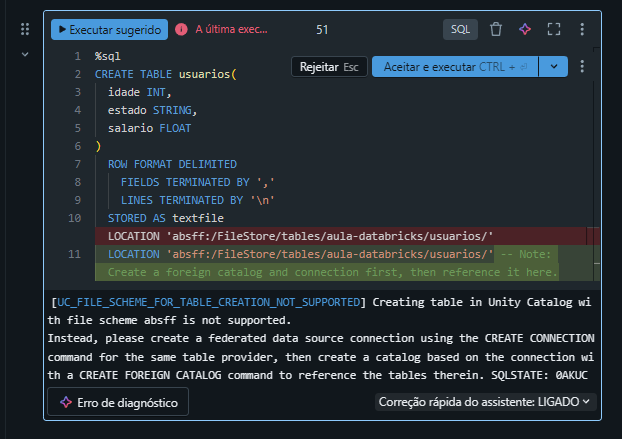The image size is (622, 439).
Task: Click the 'idade INT,' code line
Action: tap(139, 92)
